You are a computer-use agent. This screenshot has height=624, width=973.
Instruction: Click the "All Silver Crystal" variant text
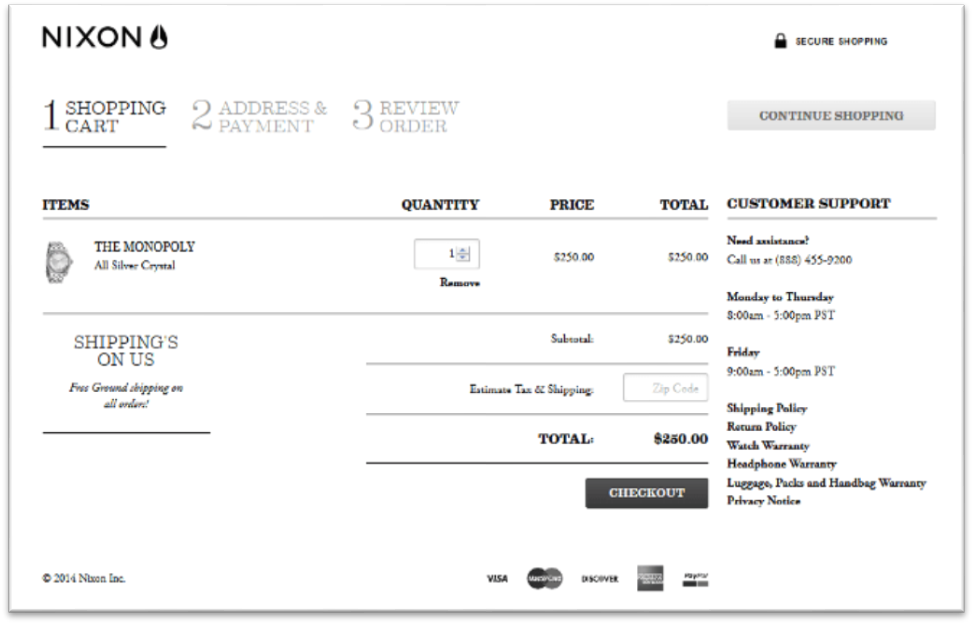pyautogui.click(x=135, y=265)
